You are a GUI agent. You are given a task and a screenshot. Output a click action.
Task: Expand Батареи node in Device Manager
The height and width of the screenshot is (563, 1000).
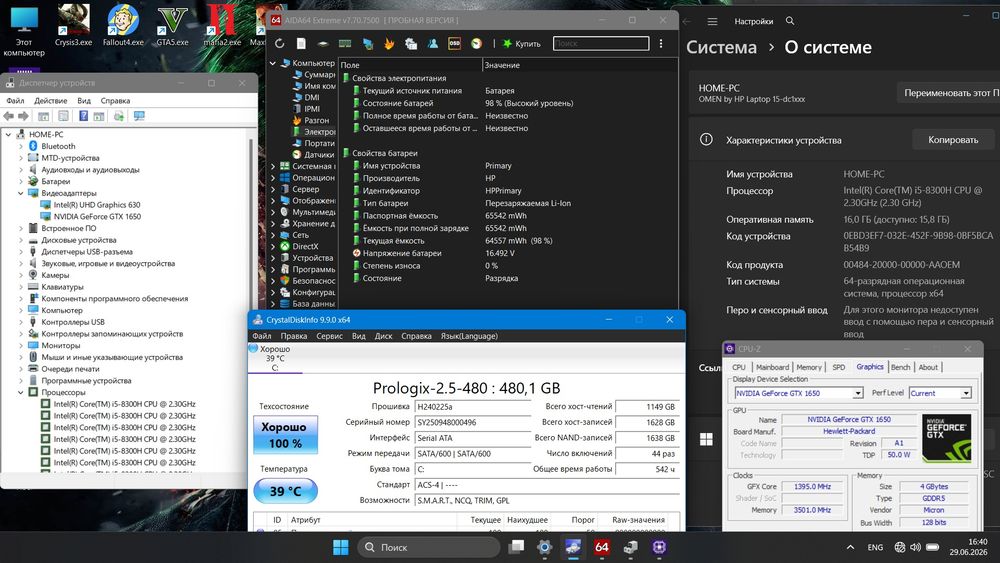pos(20,181)
